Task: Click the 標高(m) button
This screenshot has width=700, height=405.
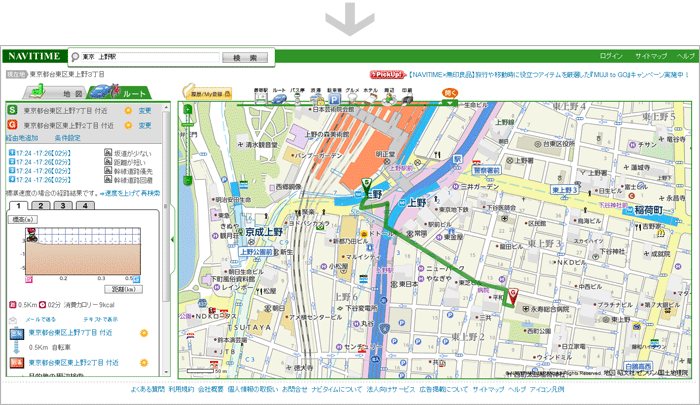Action: (x=23, y=220)
